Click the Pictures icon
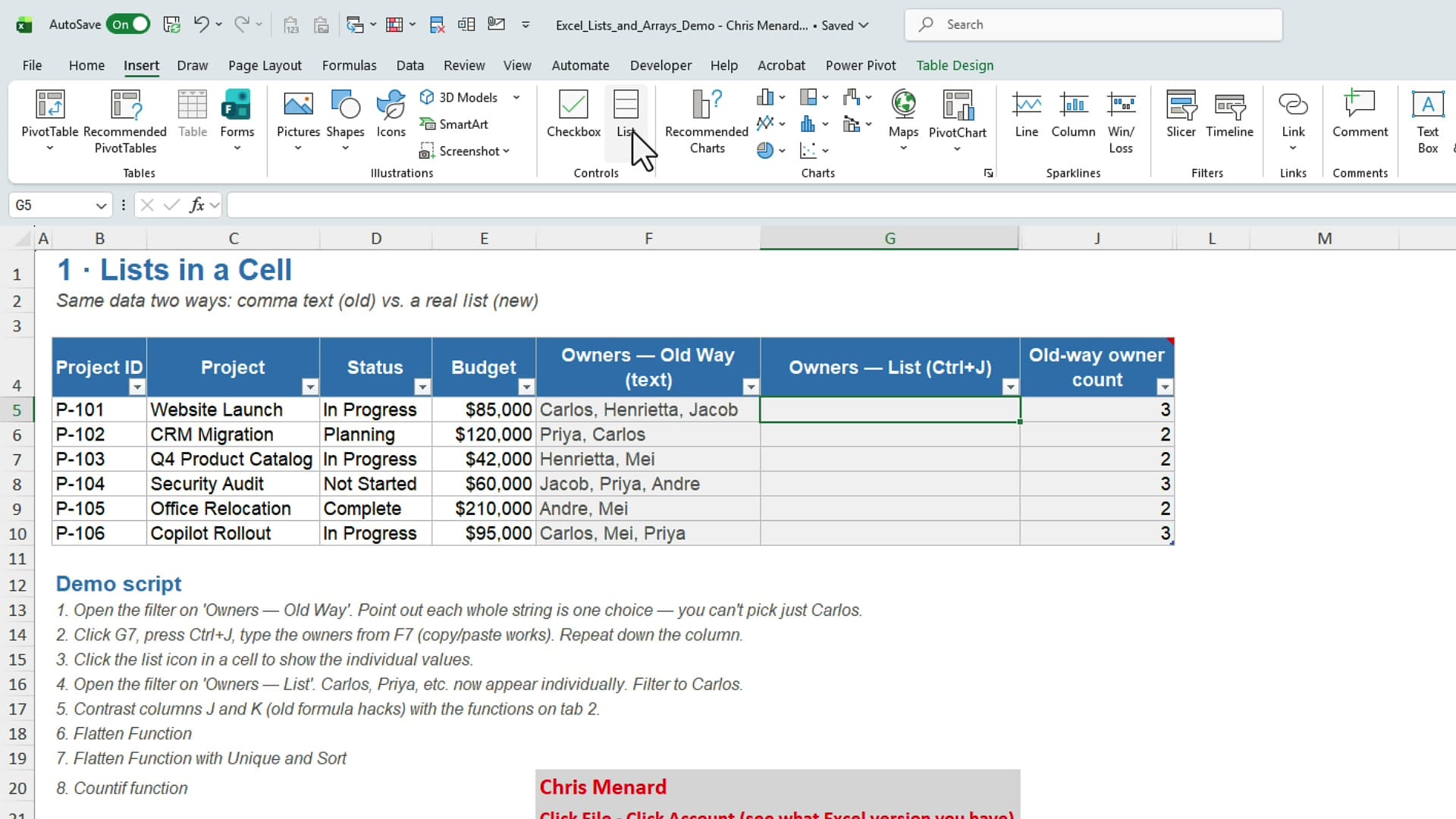This screenshot has width=1456, height=819. [298, 104]
